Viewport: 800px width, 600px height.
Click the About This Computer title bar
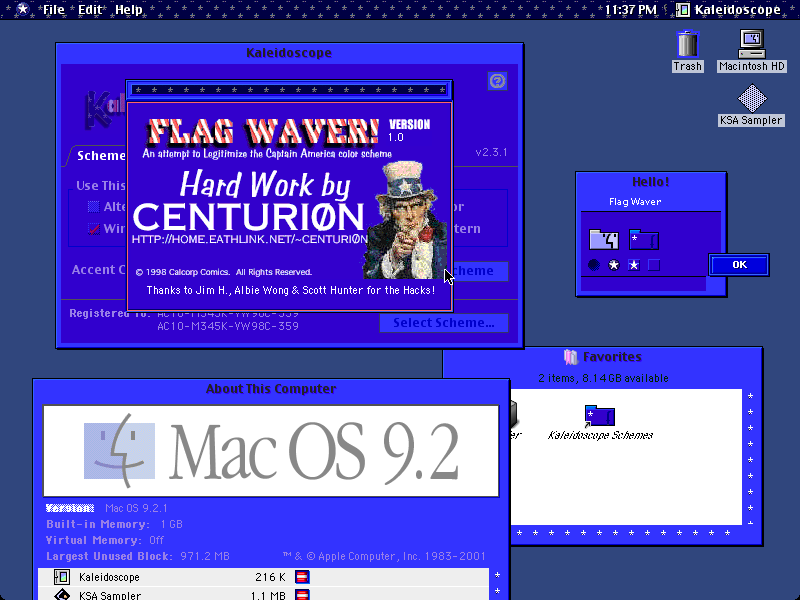click(271, 389)
